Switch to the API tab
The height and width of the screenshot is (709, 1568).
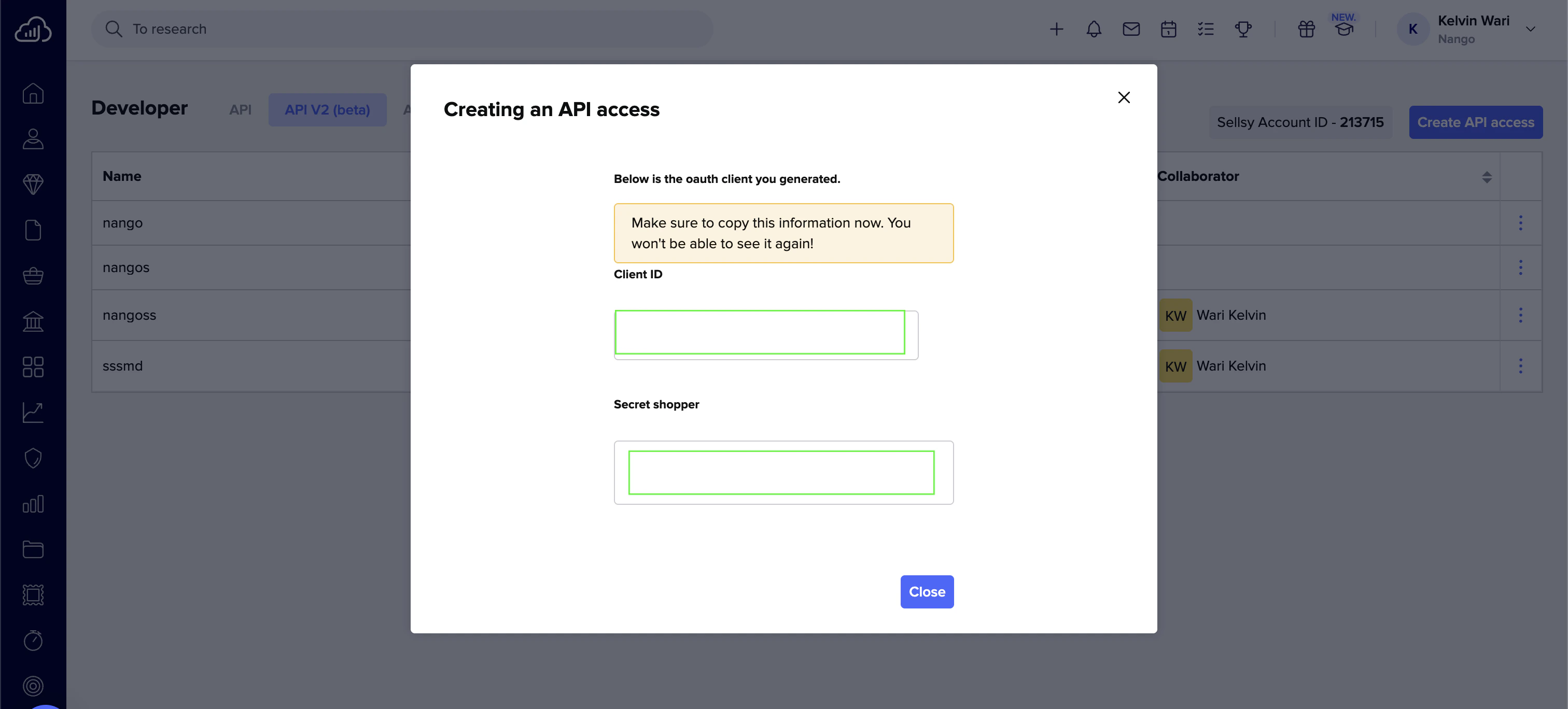click(x=240, y=110)
